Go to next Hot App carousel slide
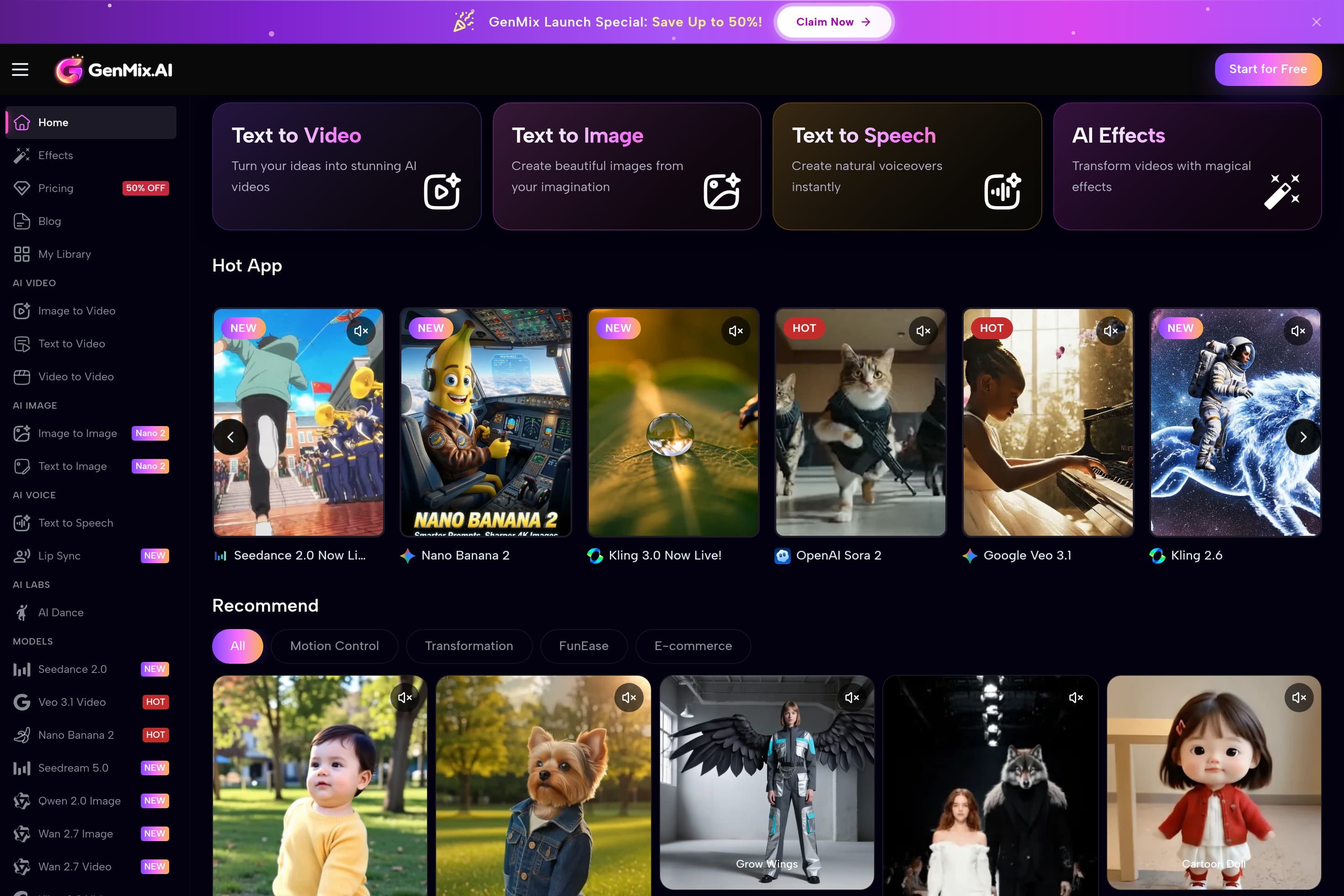 point(1303,437)
